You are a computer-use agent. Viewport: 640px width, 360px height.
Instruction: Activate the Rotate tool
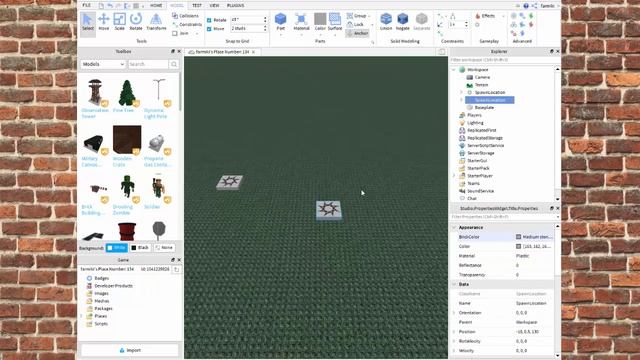[x=136, y=22]
